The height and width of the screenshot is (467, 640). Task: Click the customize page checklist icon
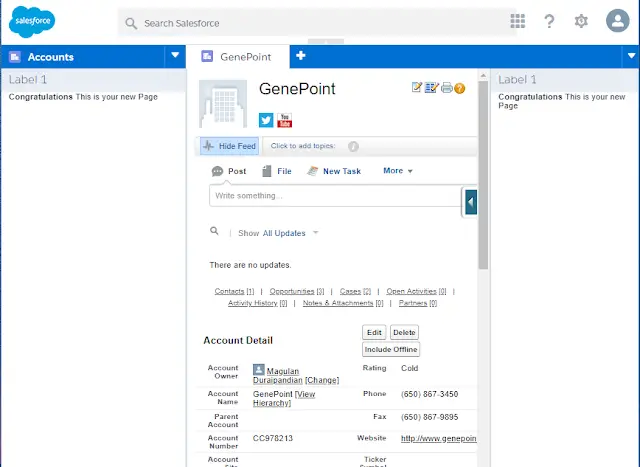click(x=431, y=87)
